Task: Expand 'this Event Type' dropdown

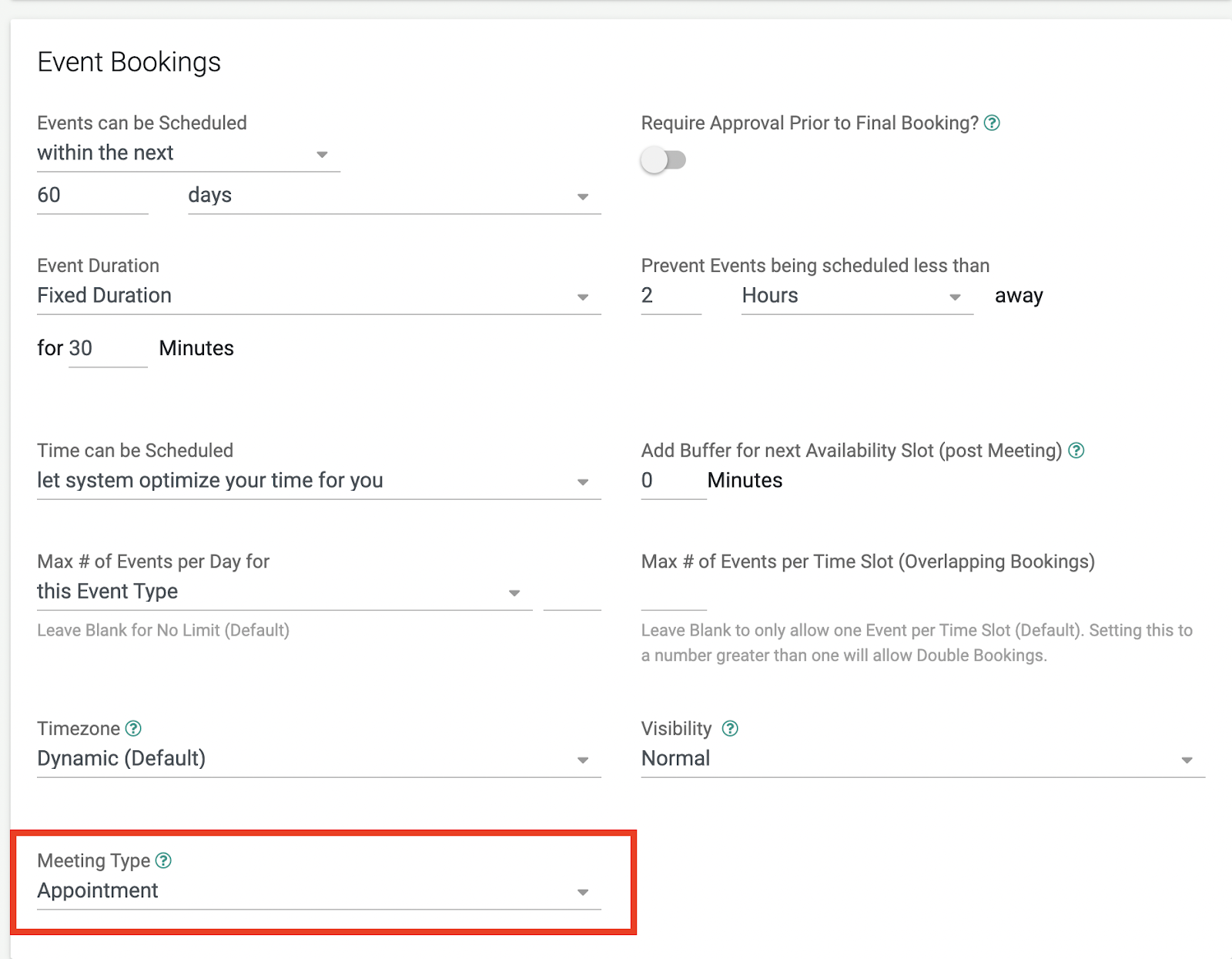Action: (x=283, y=592)
